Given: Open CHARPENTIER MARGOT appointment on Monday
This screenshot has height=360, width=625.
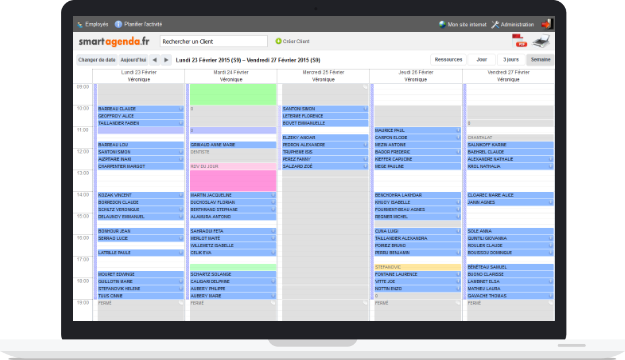Looking at the screenshot, I should pyautogui.click(x=140, y=166).
